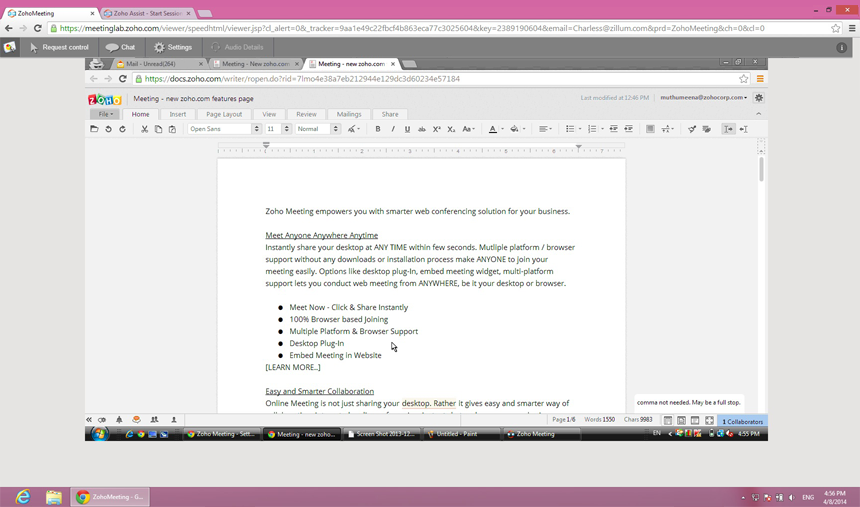The width and height of the screenshot is (860, 507).
Task: Toggle superscript formatting
Action: coord(437,129)
